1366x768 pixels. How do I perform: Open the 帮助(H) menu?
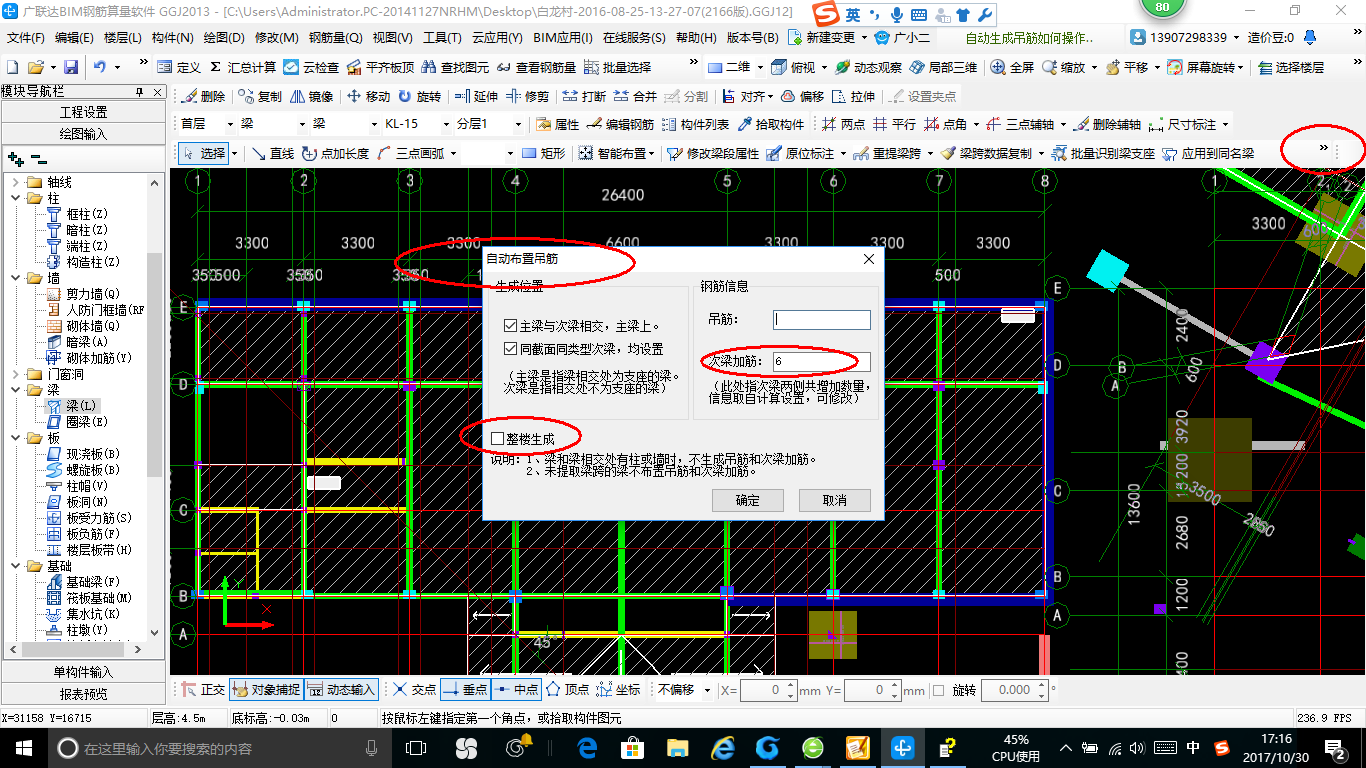pyautogui.click(x=696, y=38)
